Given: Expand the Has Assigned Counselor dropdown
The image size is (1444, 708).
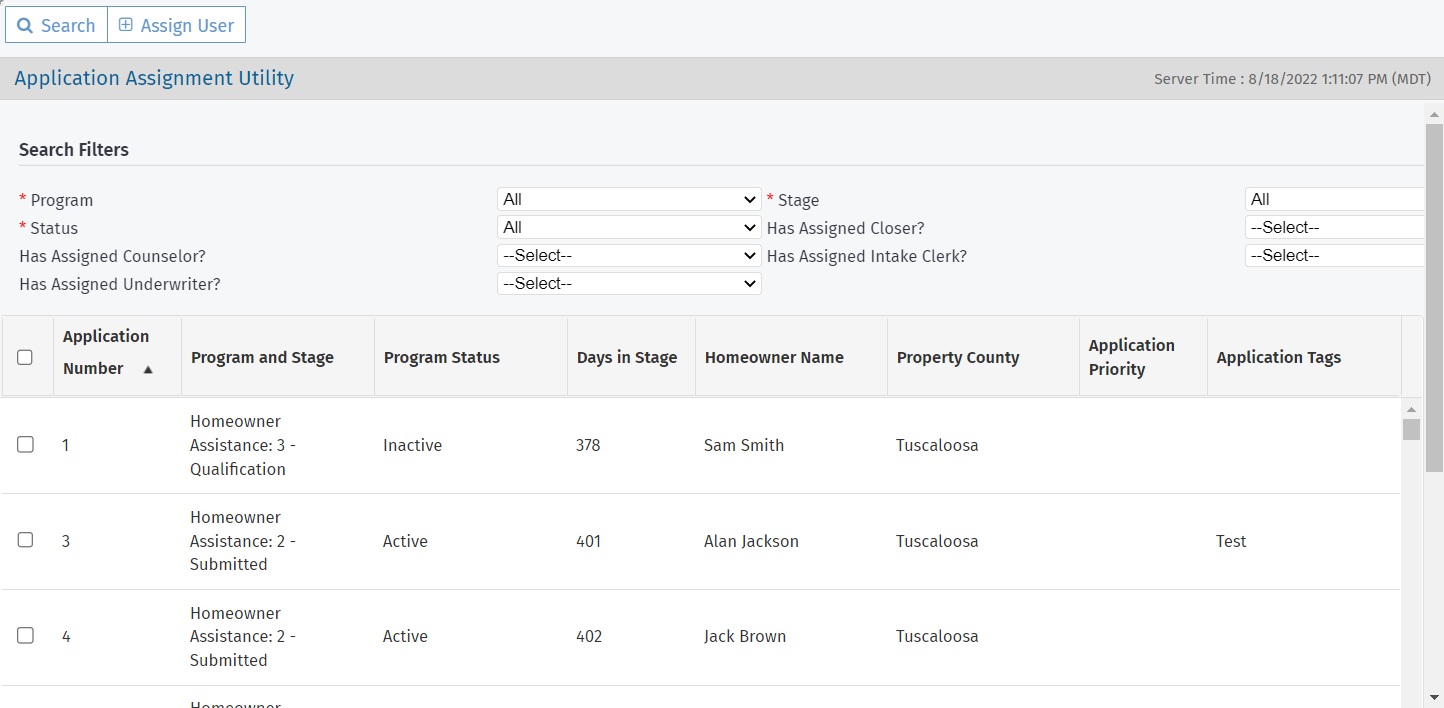Looking at the screenshot, I should pos(628,255).
